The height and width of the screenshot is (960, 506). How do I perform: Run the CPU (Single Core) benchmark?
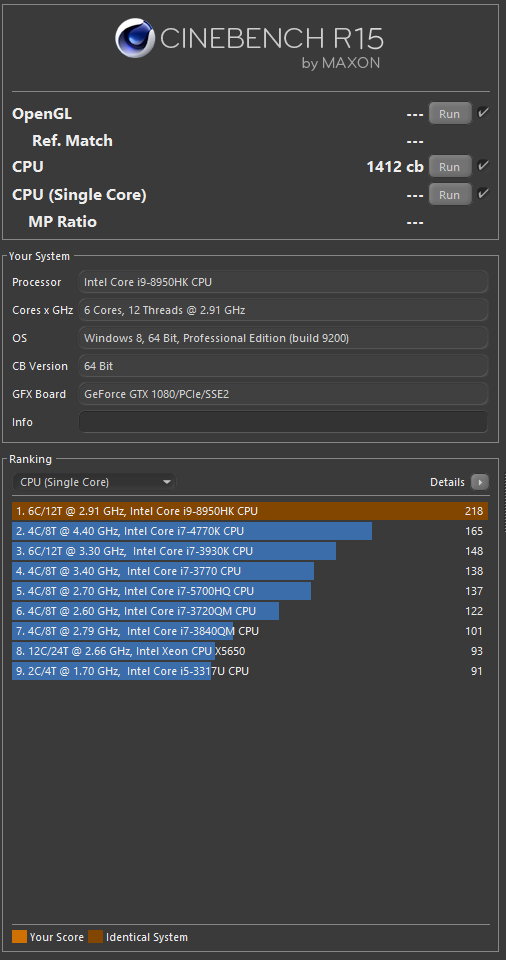[x=450, y=195]
